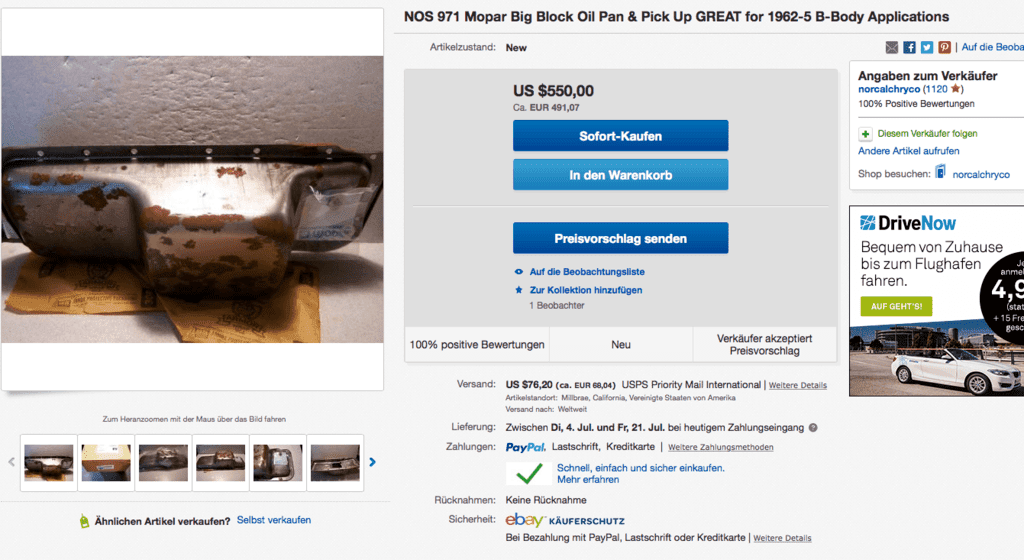Open Andere Artikel aufrufen link
Image resolution: width=1024 pixels, height=560 pixels.
pos(908,151)
